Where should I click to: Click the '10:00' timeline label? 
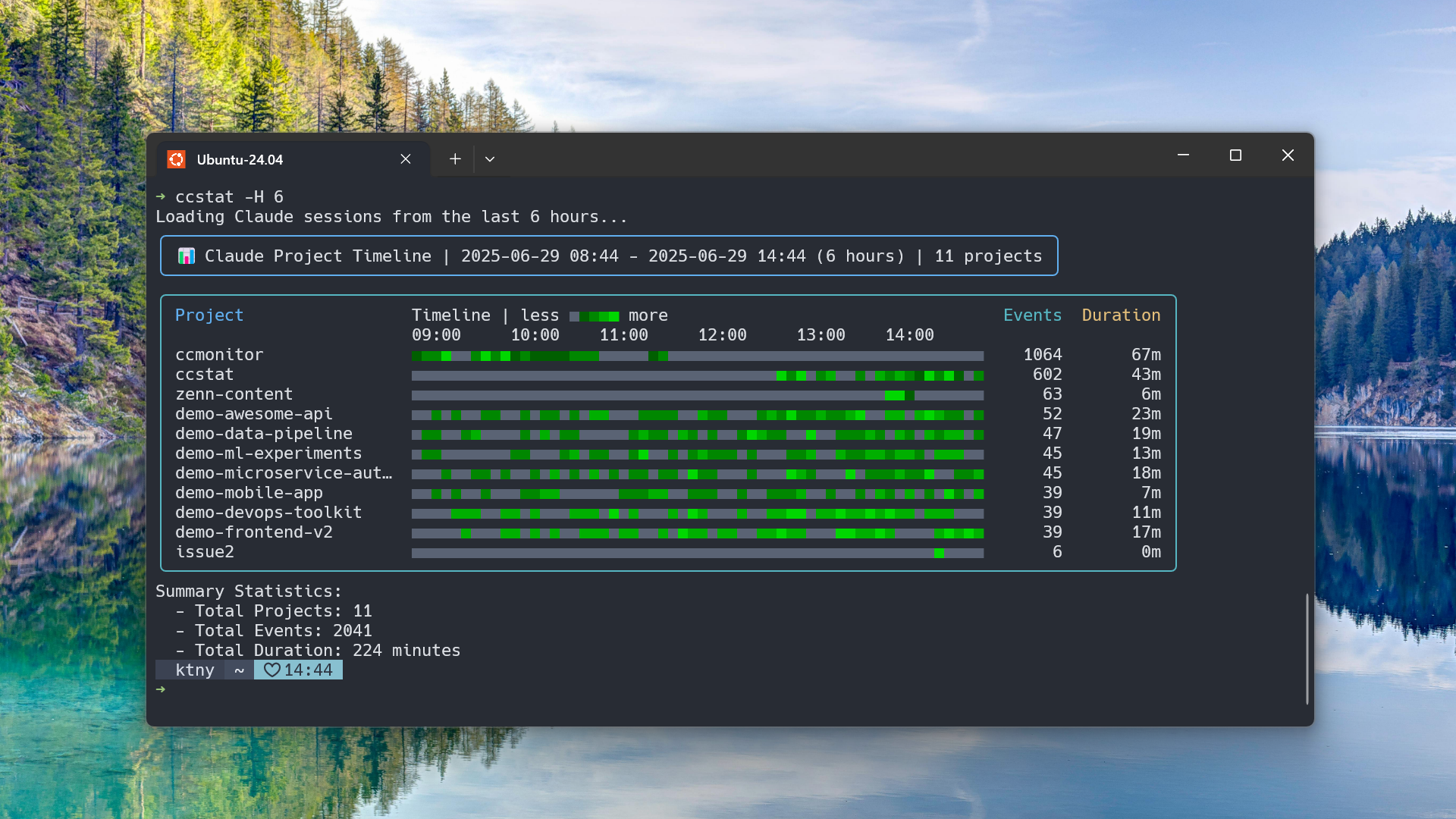535,335
